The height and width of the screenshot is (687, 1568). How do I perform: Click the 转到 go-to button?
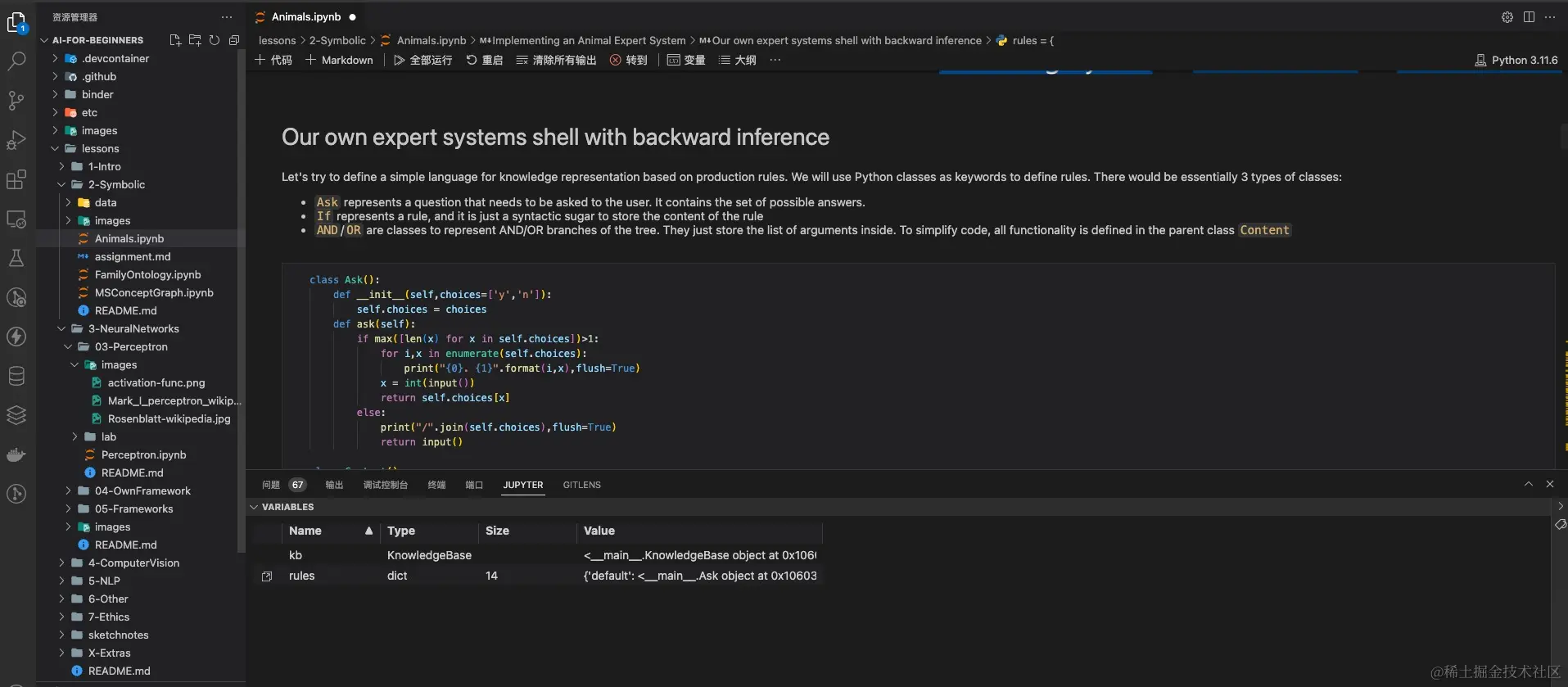(x=628, y=60)
